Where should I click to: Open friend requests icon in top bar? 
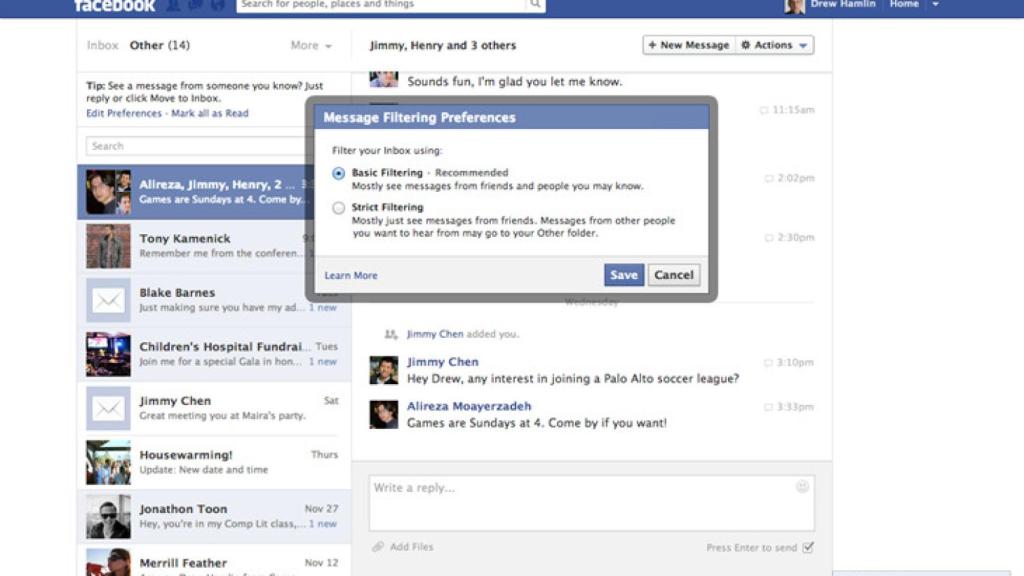click(172, 5)
